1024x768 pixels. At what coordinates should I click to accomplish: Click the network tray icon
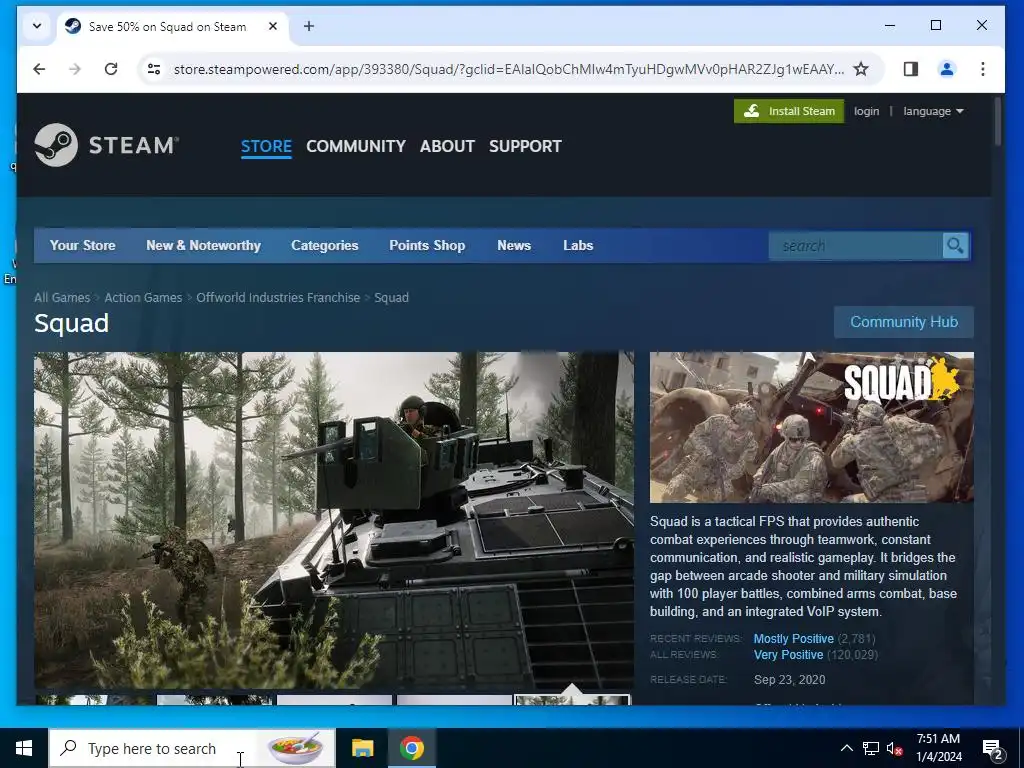(871, 748)
